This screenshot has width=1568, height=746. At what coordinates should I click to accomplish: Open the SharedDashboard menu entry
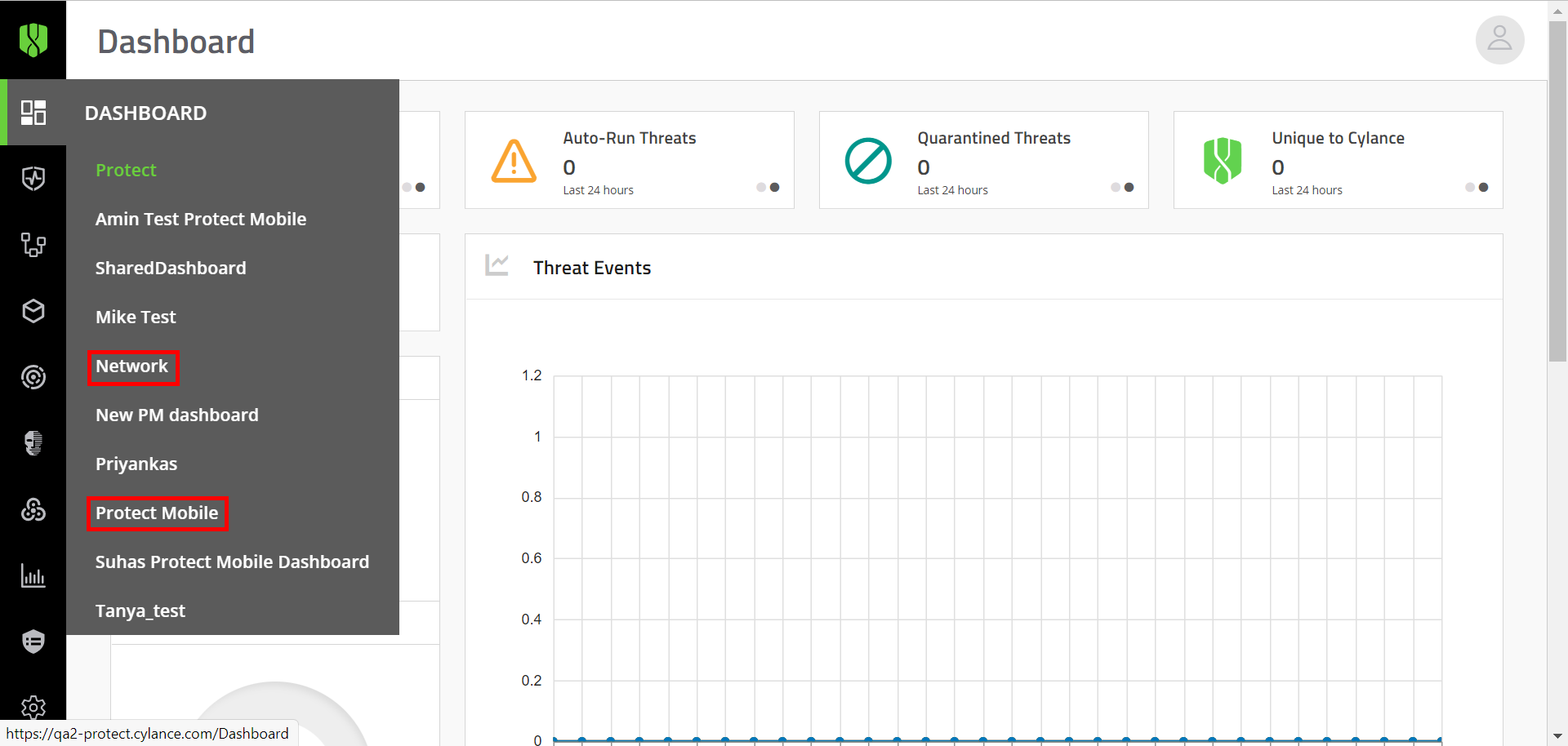(171, 268)
